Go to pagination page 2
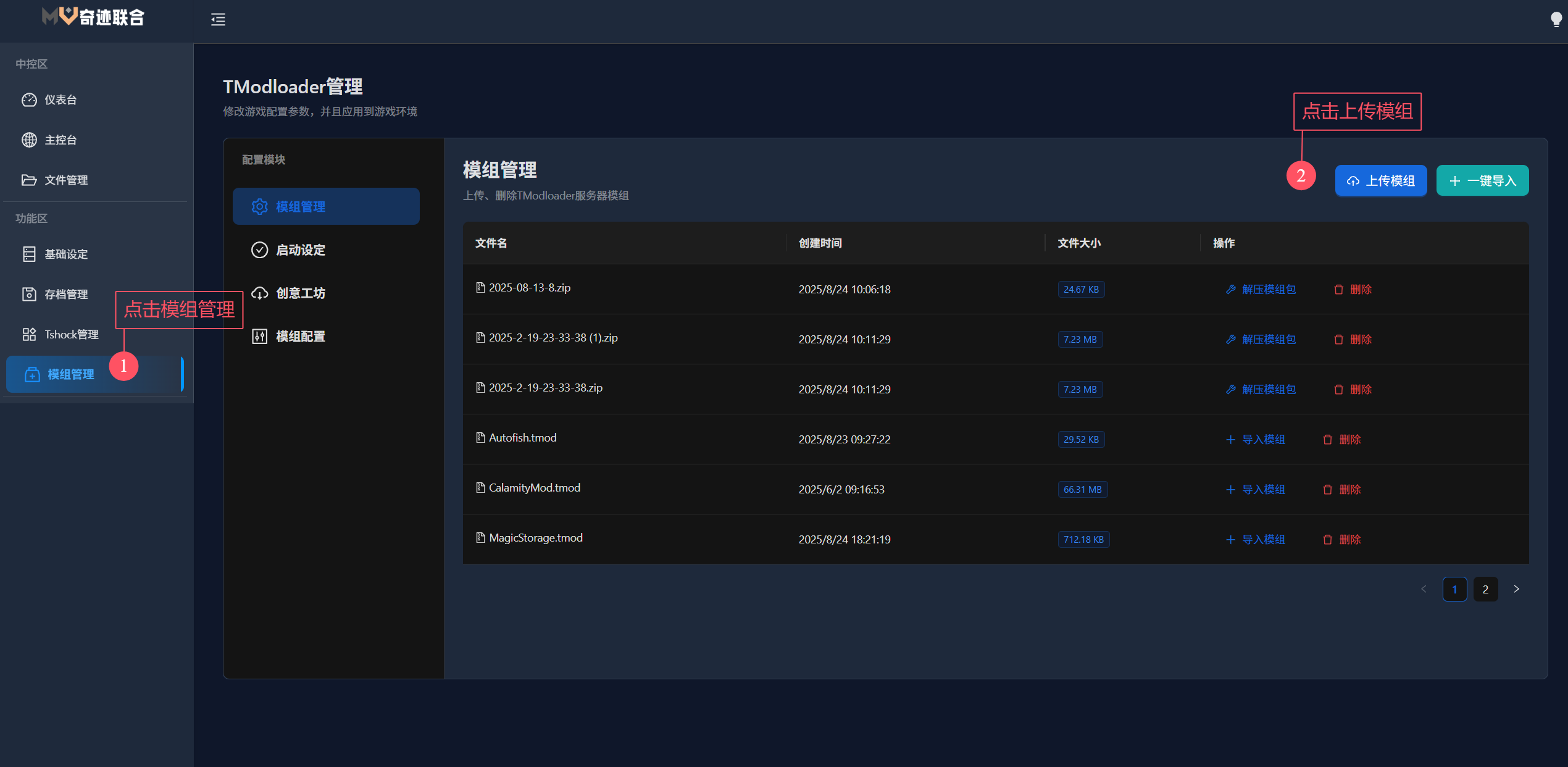The image size is (1568, 767). point(1485,589)
